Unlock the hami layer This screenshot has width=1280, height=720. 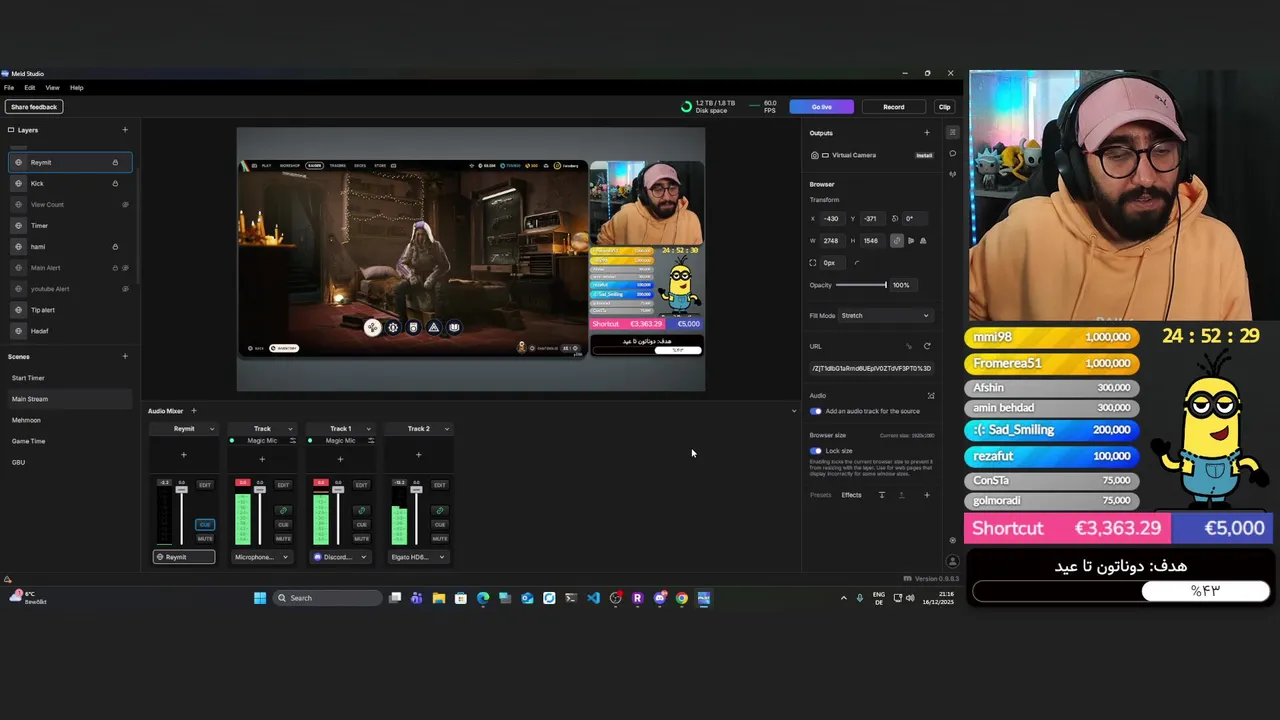pyautogui.click(x=115, y=246)
